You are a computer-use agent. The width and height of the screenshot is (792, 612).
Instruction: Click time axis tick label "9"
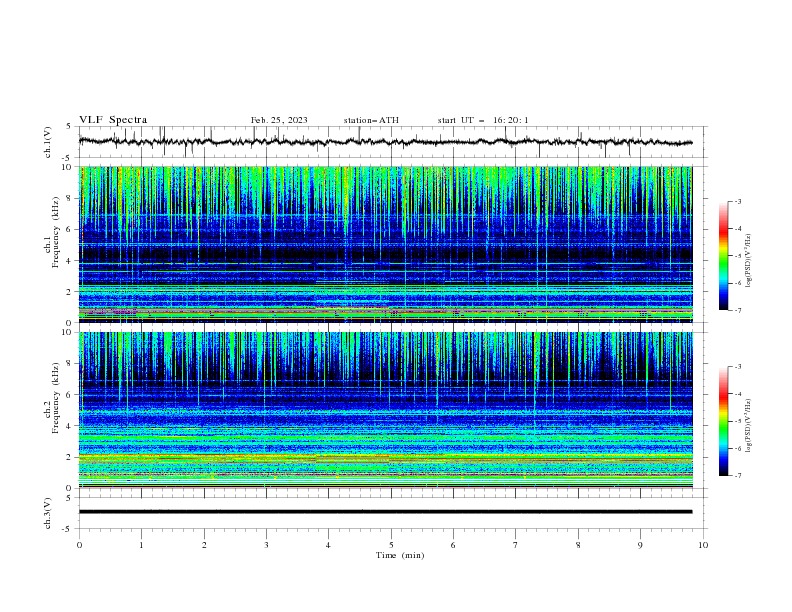[x=640, y=545]
